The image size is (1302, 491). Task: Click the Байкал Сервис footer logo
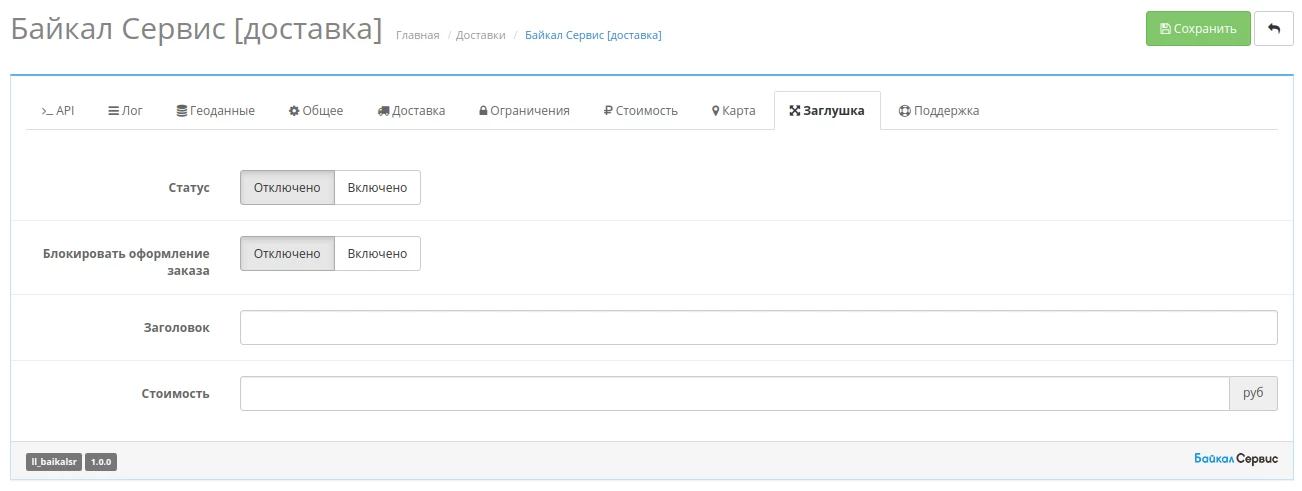pos(1236,458)
